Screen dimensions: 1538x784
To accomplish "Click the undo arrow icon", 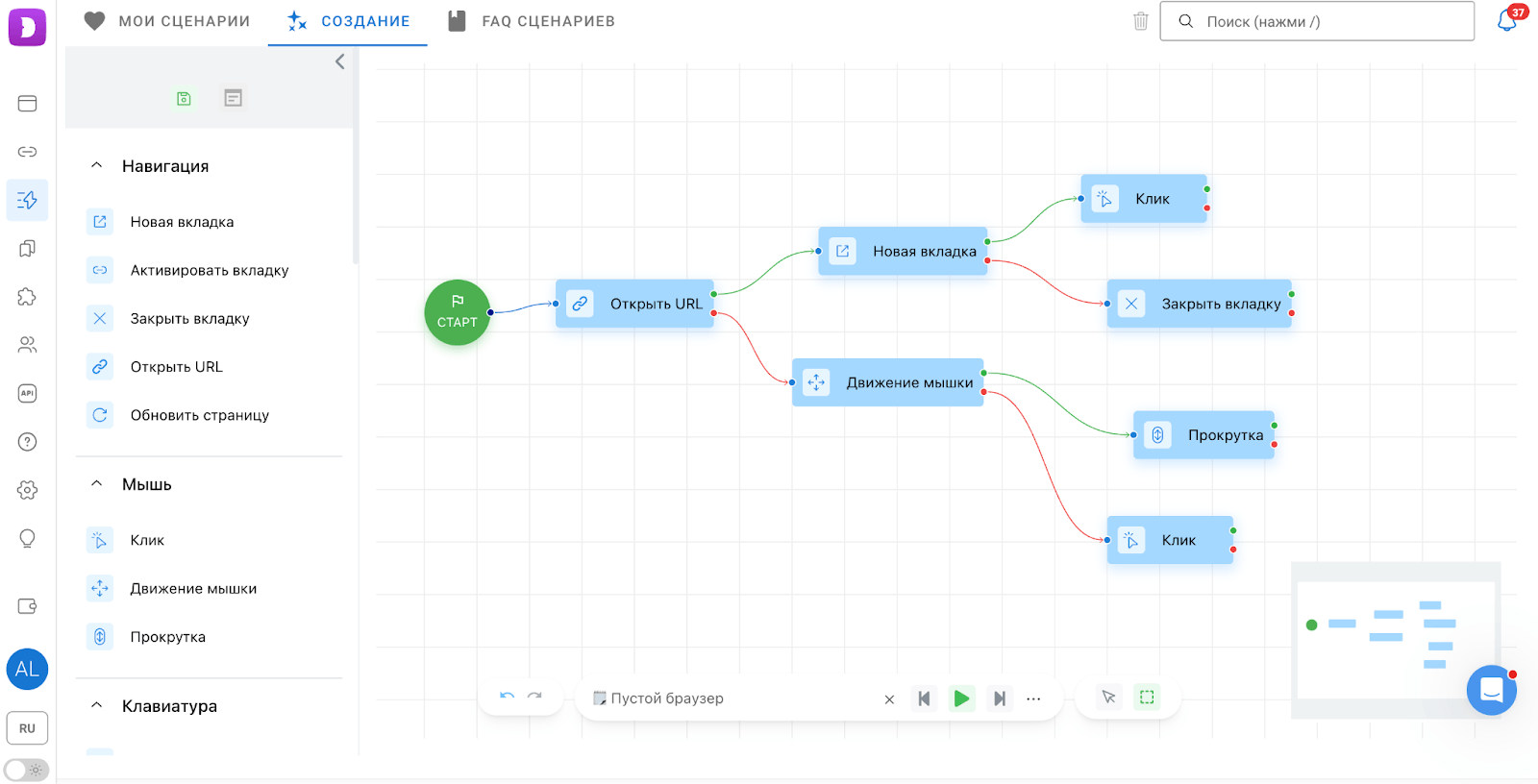I will [x=508, y=698].
